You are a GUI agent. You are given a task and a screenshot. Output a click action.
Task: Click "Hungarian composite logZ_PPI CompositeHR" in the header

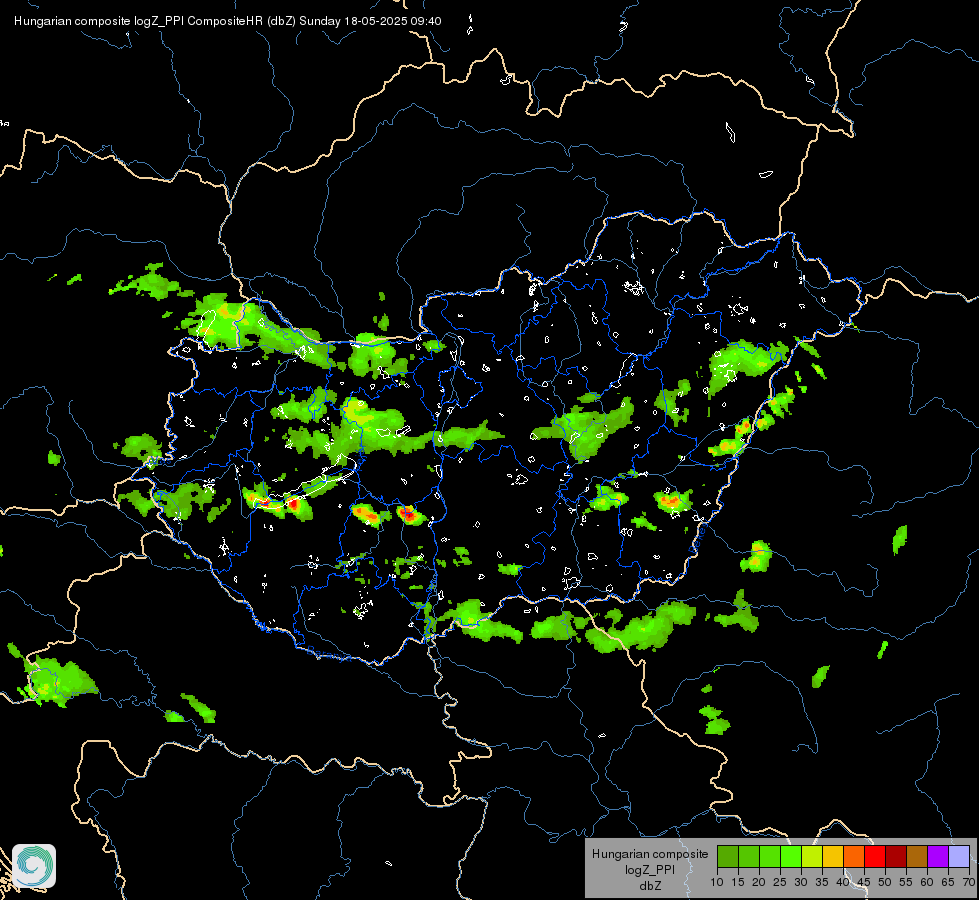pos(139,21)
